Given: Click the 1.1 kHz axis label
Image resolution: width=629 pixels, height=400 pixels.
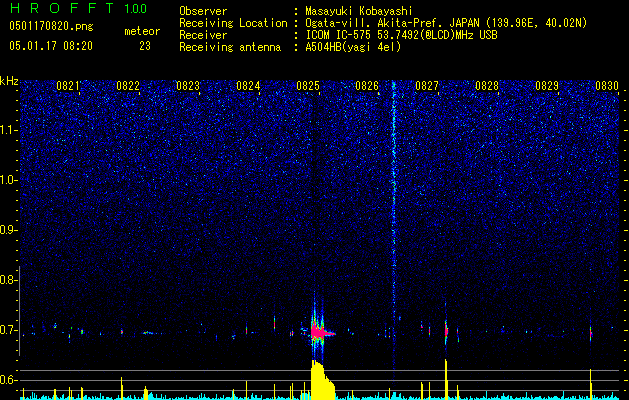Looking at the screenshot, I should (9, 130).
